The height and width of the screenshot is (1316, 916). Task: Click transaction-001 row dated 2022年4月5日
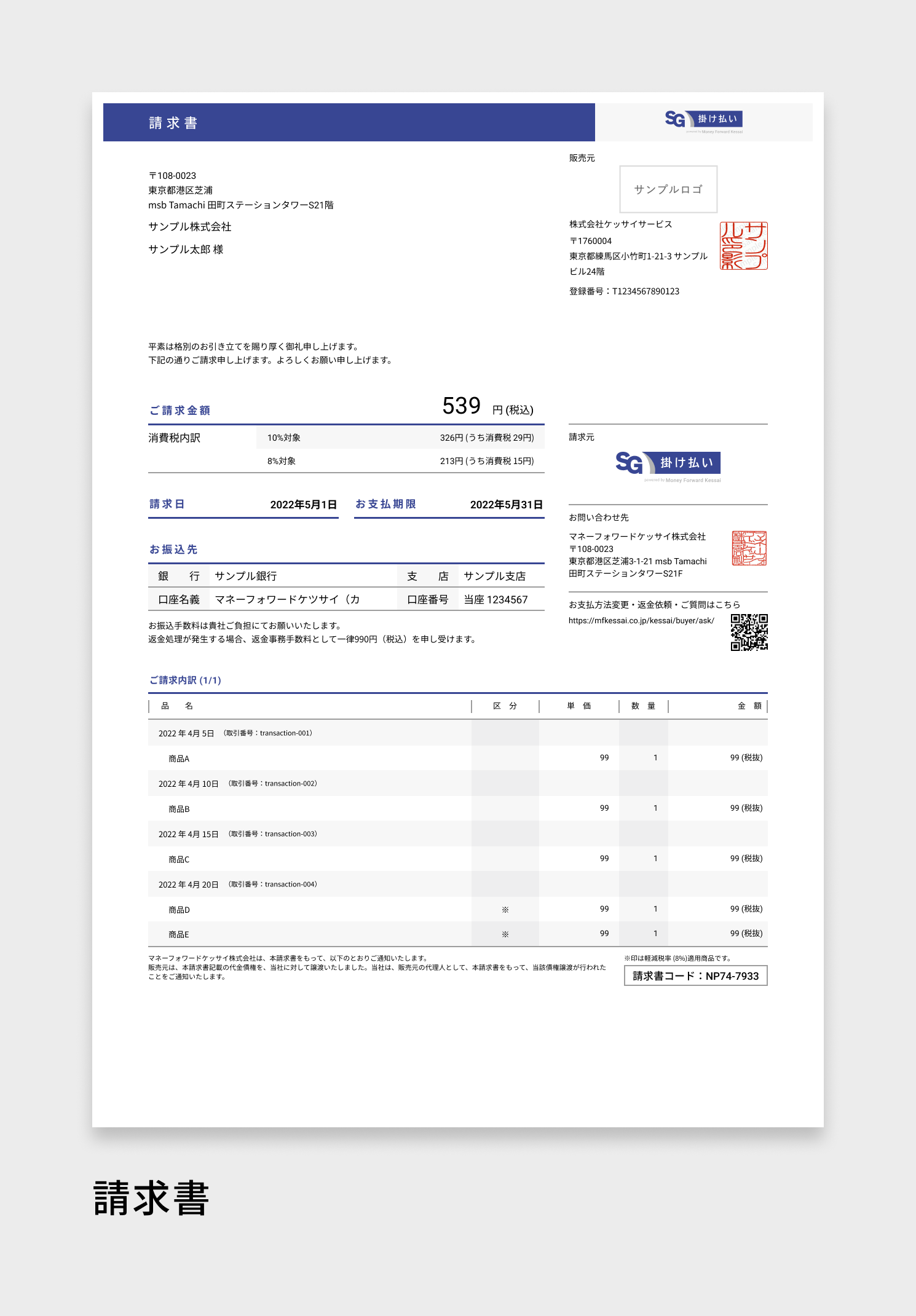tap(458, 733)
